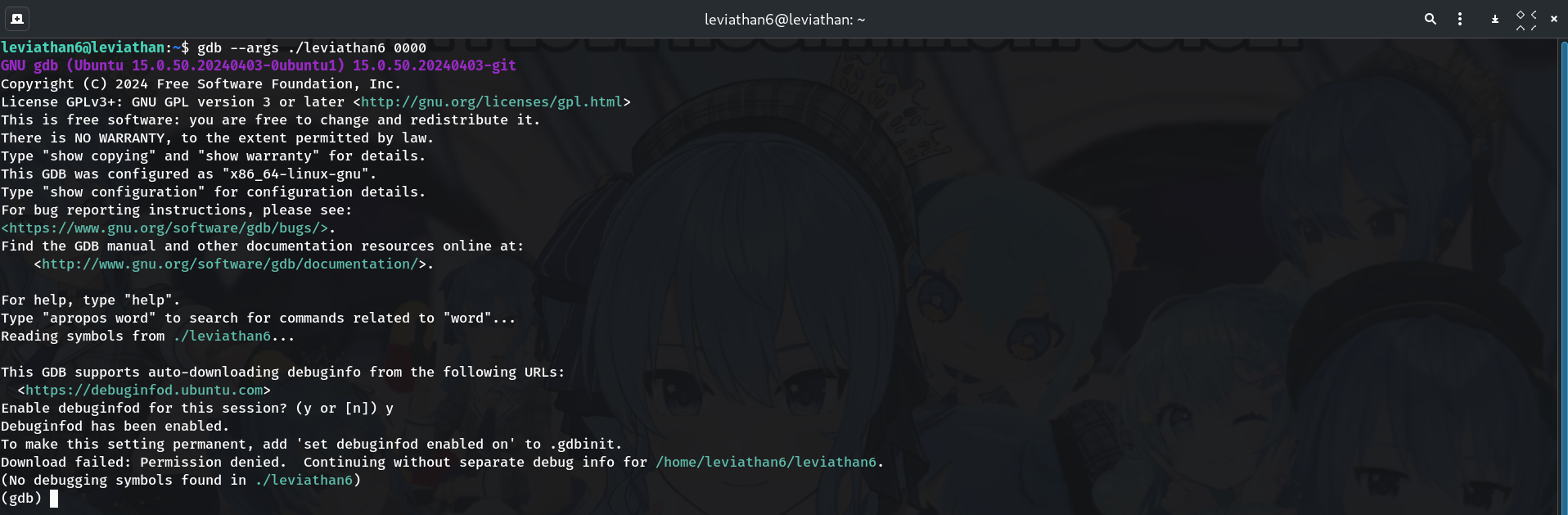Open the terminal search magnifier icon
The width and height of the screenshot is (1568, 515).
click(x=1431, y=19)
